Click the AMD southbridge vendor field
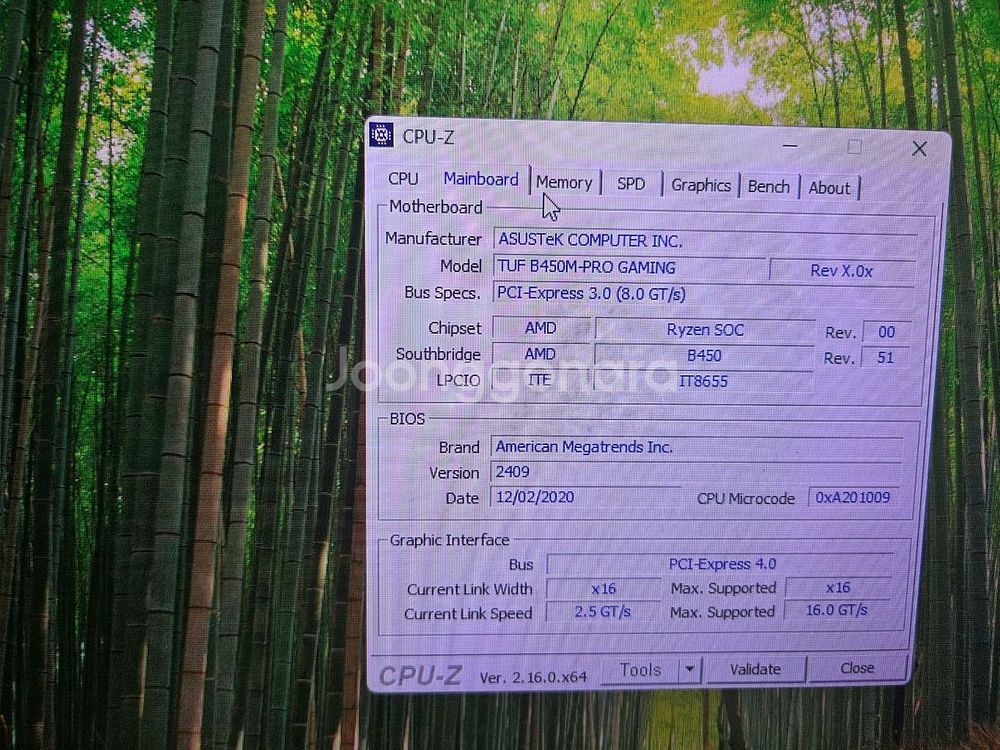Viewport: 1000px width, 750px height. point(540,354)
